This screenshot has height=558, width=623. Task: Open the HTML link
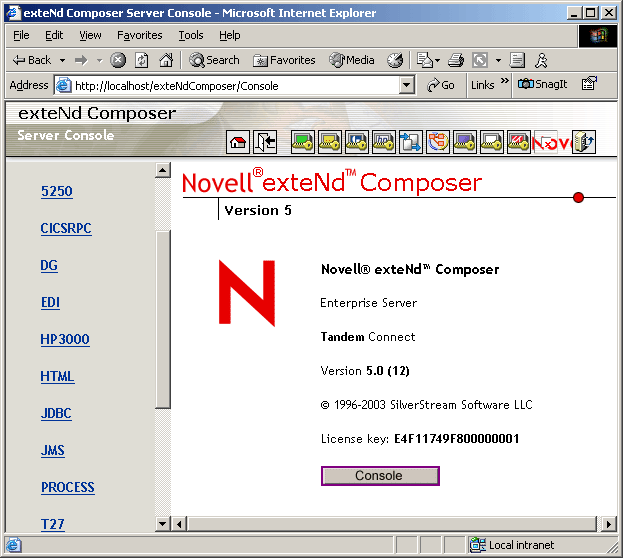[x=57, y=376]
